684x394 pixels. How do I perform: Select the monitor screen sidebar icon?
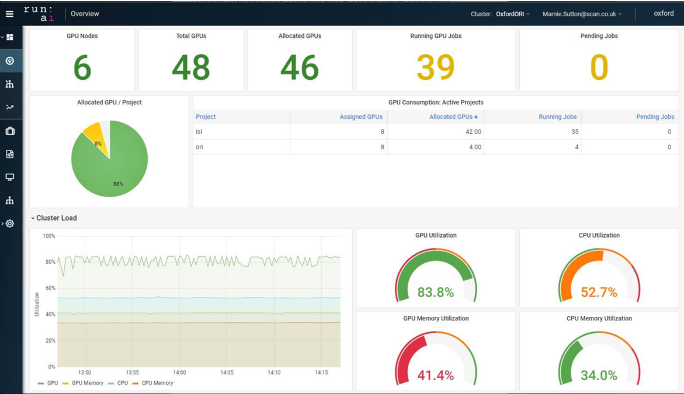tap(10, 177)
